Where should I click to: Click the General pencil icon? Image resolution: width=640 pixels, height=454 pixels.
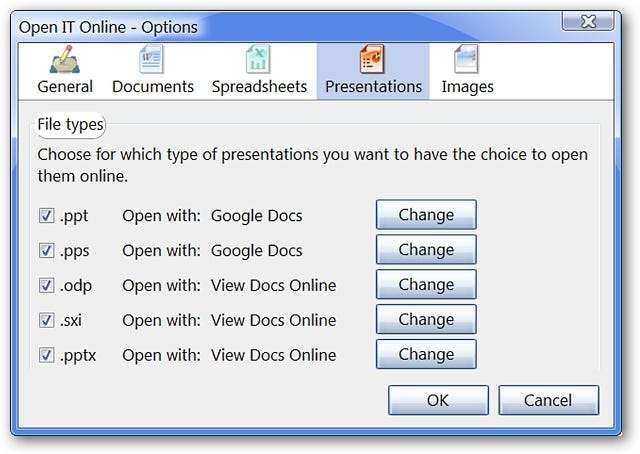pyautogui.click(x=65, y=61)
